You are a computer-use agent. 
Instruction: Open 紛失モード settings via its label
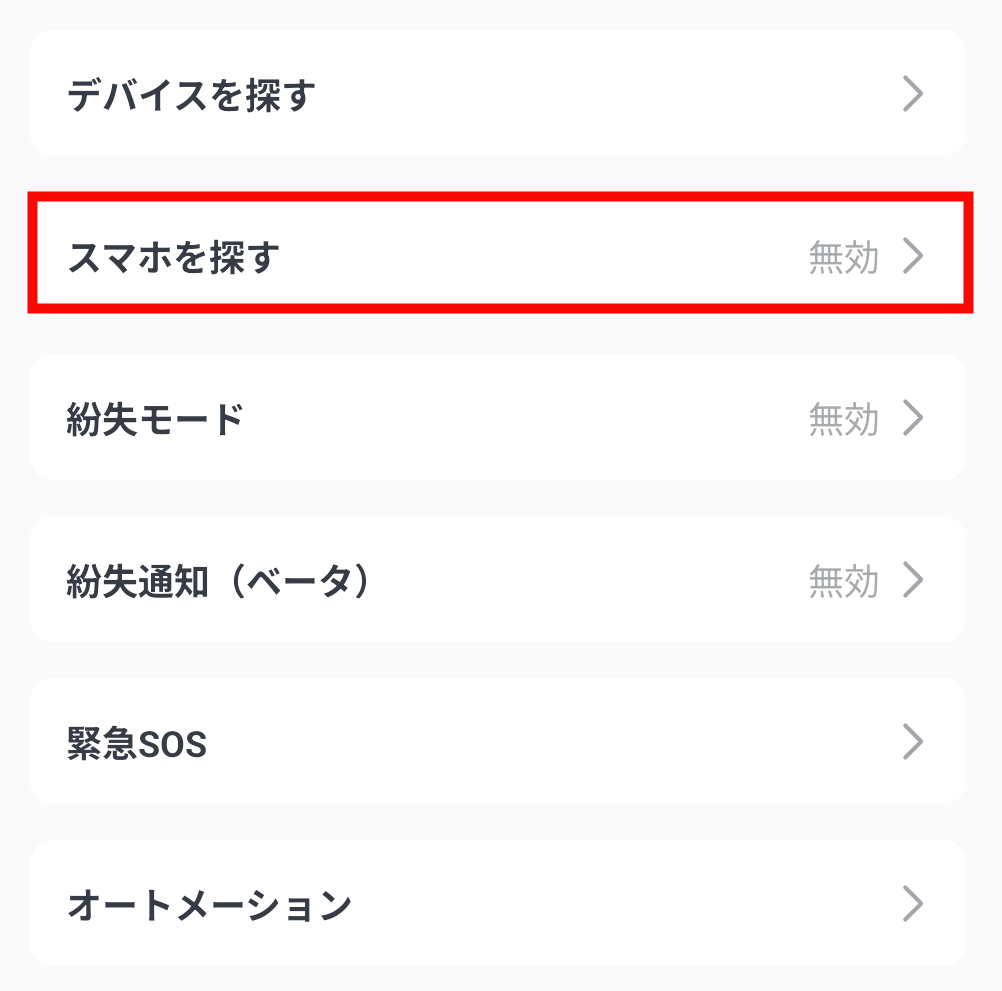pos(155,419)
